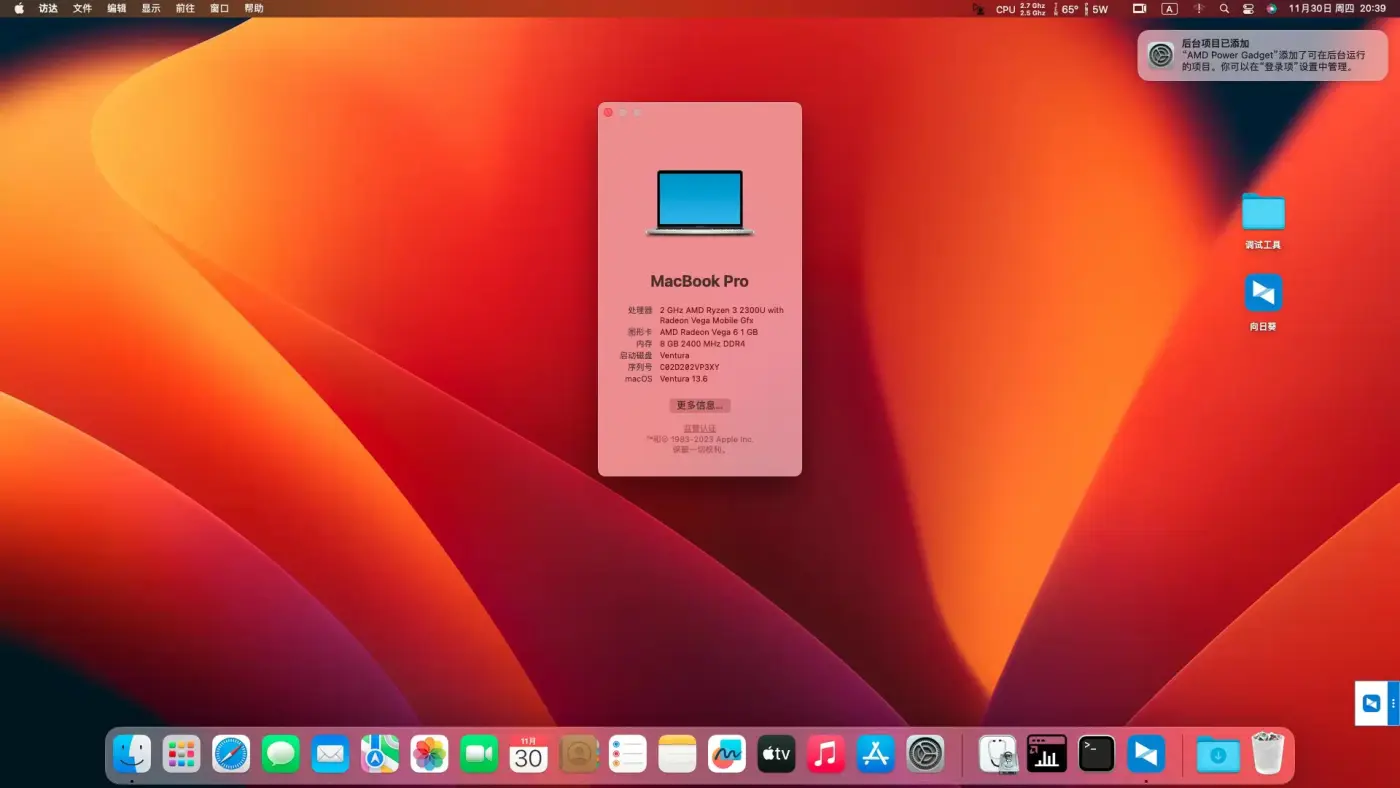1400x788 pixels.
Task: Toggle the input source 'A' indicator
Action: pos(1169,9)
